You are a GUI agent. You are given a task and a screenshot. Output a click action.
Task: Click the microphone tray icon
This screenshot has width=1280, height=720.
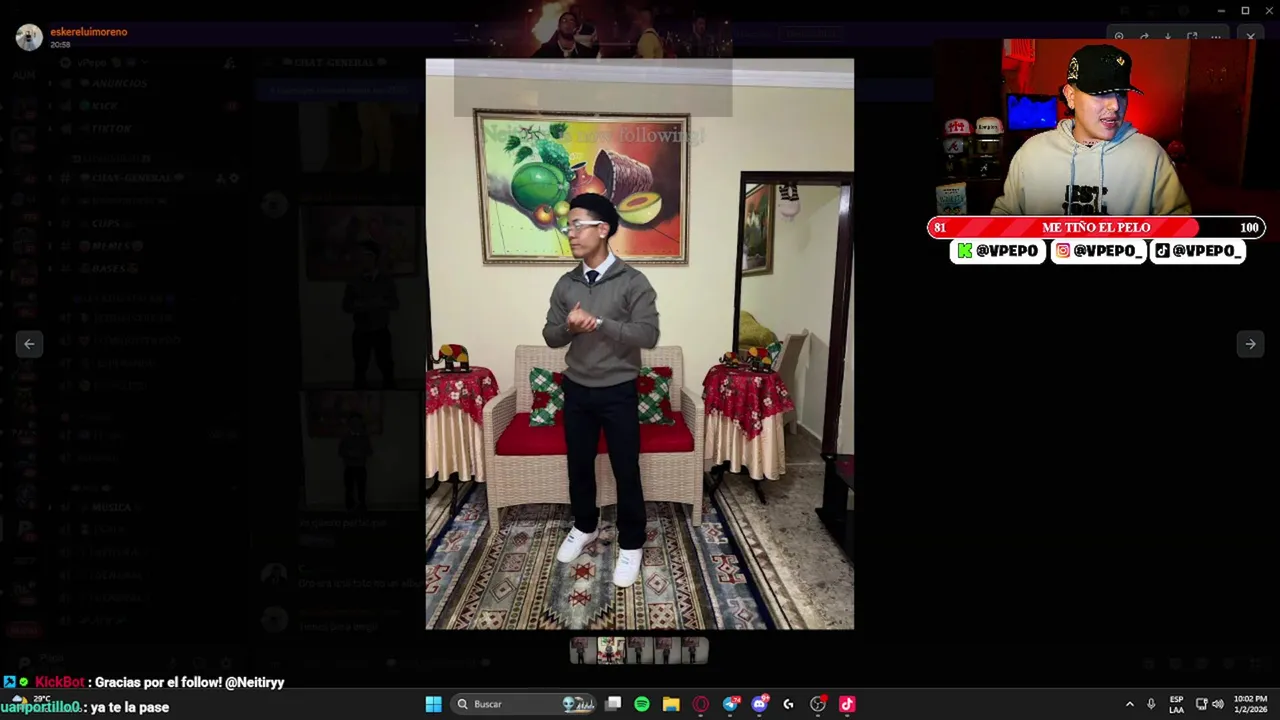[x=1151, y=704]
